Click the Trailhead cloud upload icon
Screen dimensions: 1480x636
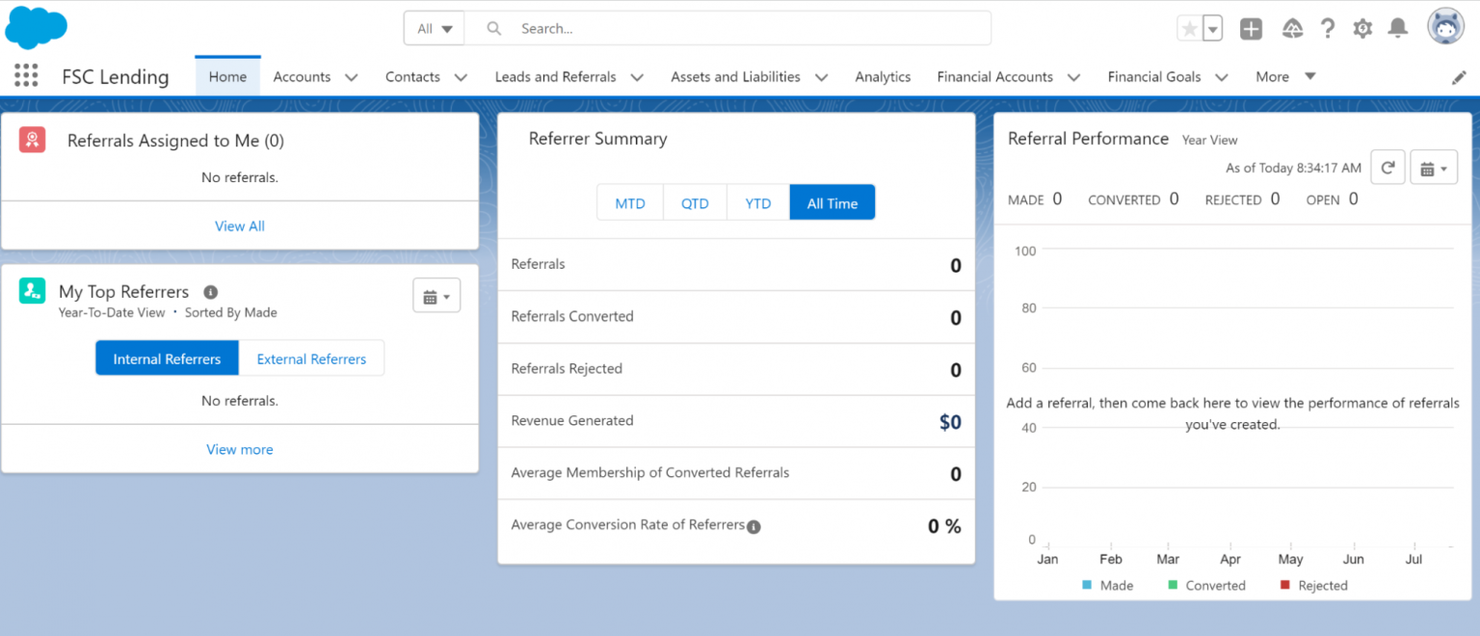click(1292, 28)
